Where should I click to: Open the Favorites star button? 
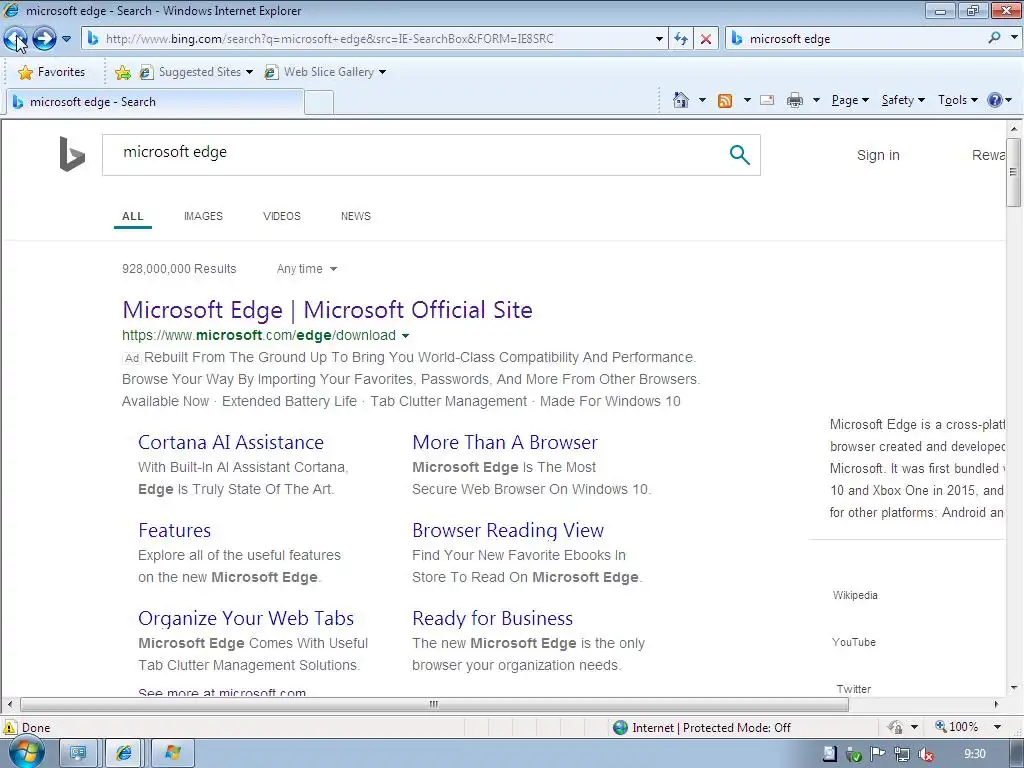point(52,72)
